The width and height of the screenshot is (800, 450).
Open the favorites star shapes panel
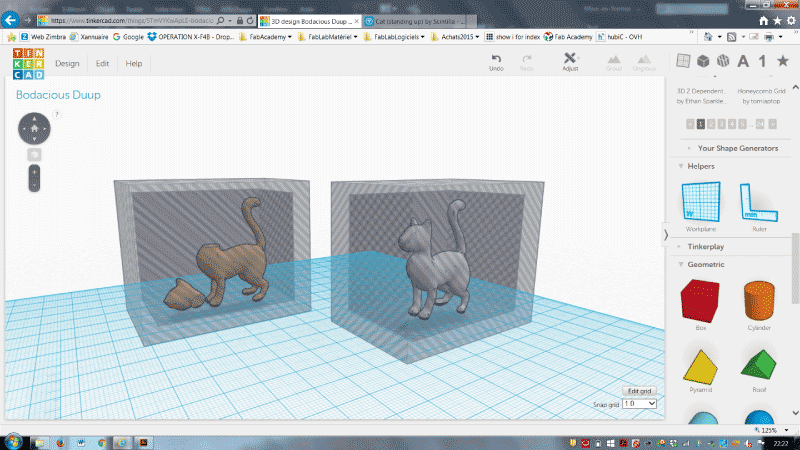[783, 61]
